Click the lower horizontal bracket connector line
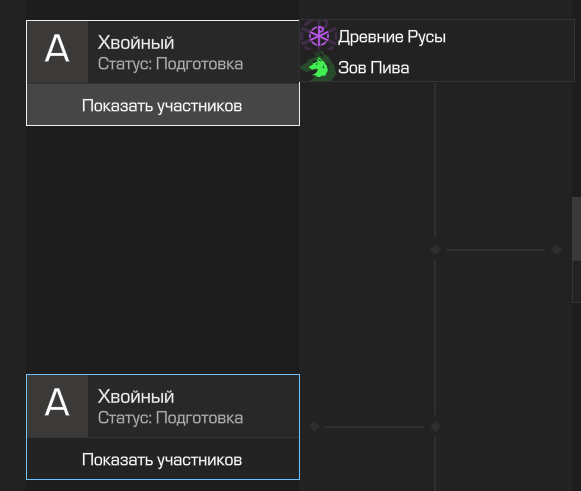This screenshot has height=491, width=581. tap(375, 427)
